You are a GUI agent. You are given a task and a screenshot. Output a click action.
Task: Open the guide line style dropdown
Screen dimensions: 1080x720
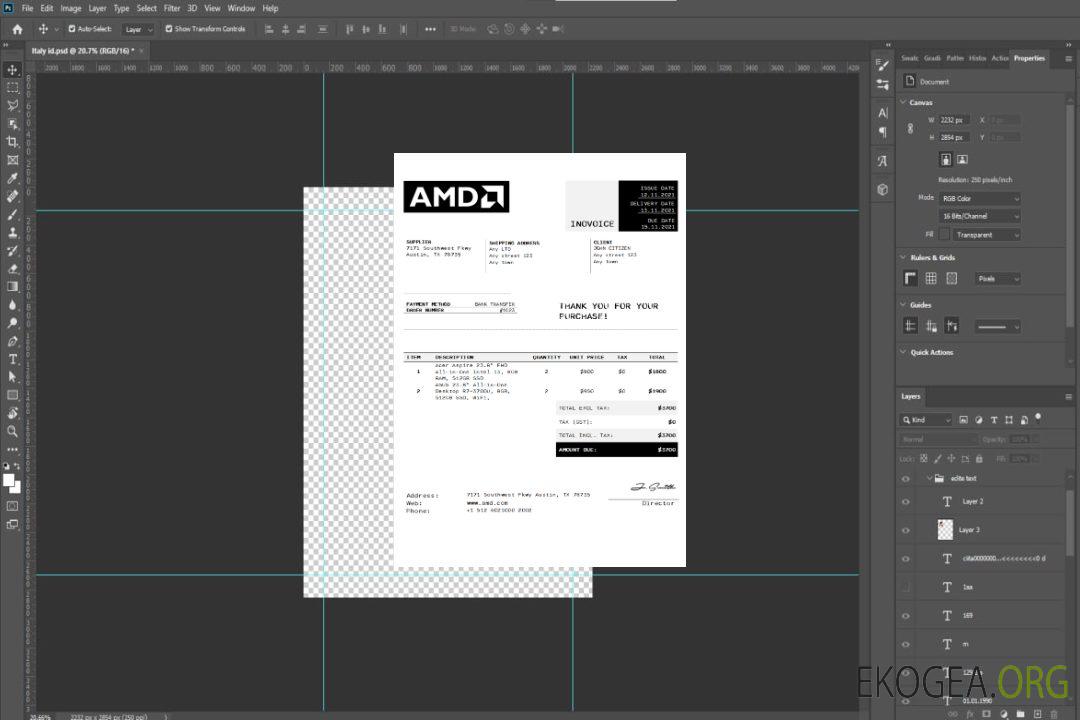[998, 327]
